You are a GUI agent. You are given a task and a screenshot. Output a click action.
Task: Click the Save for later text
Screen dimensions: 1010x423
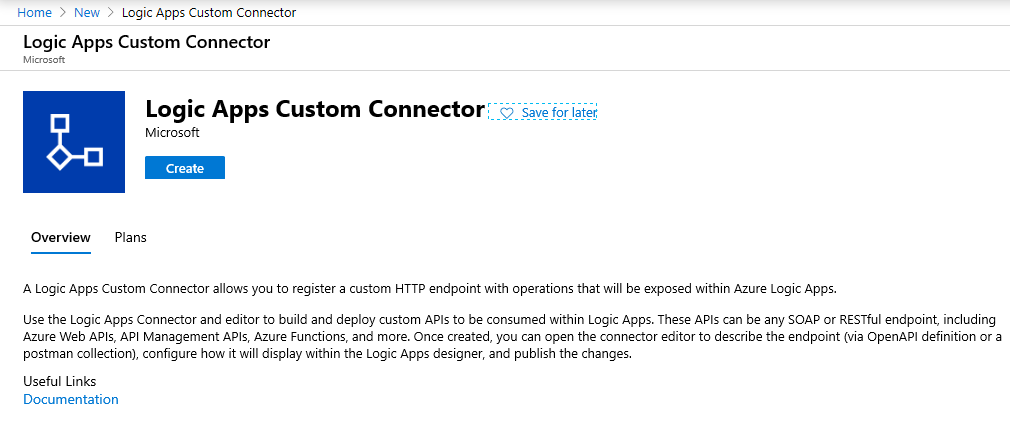pyautogui.click(x=559, y=113)
